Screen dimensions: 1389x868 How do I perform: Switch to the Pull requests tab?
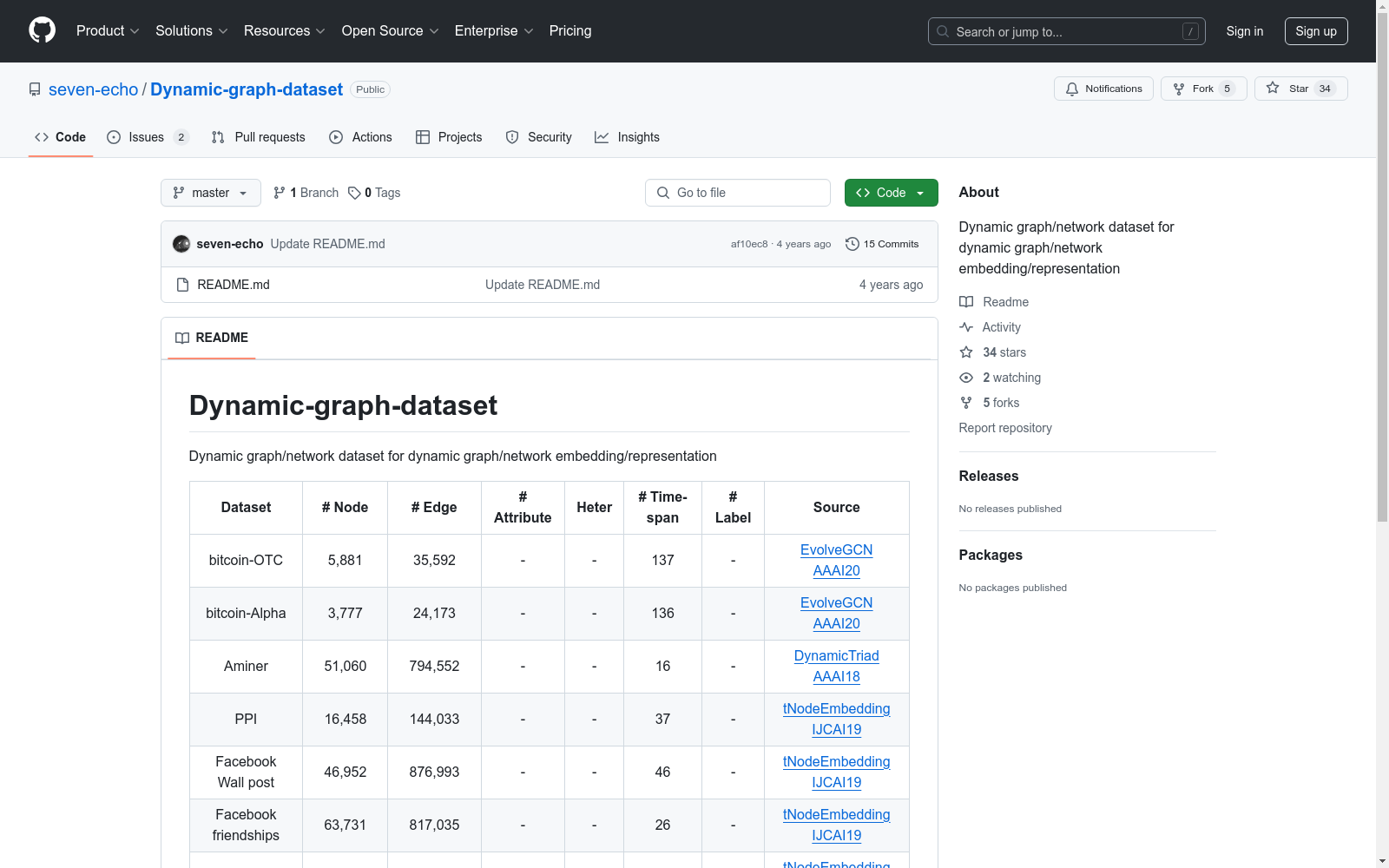click(x=259, y=137)
